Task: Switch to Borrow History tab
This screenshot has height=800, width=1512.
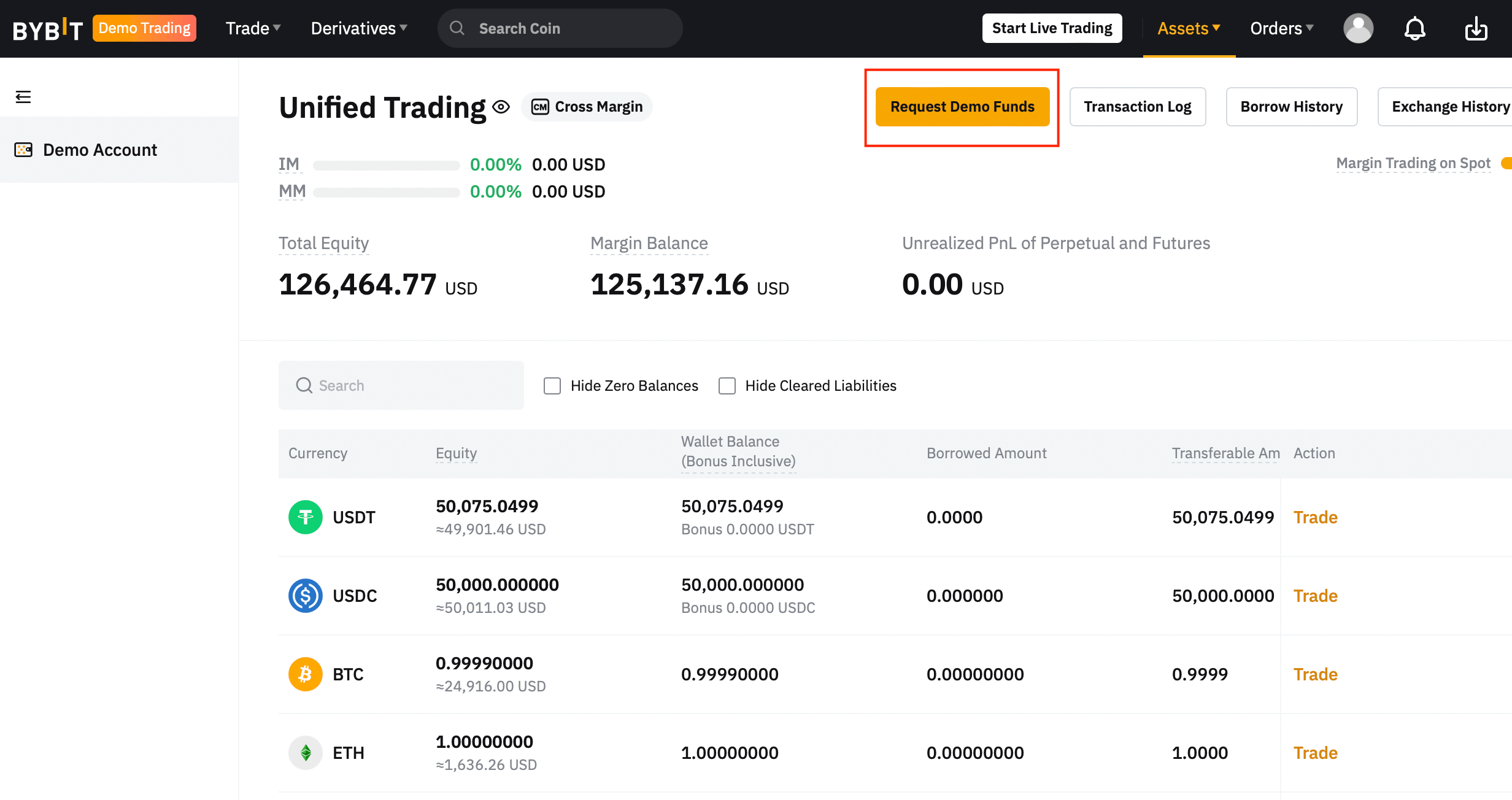Action: [1292, 105]
